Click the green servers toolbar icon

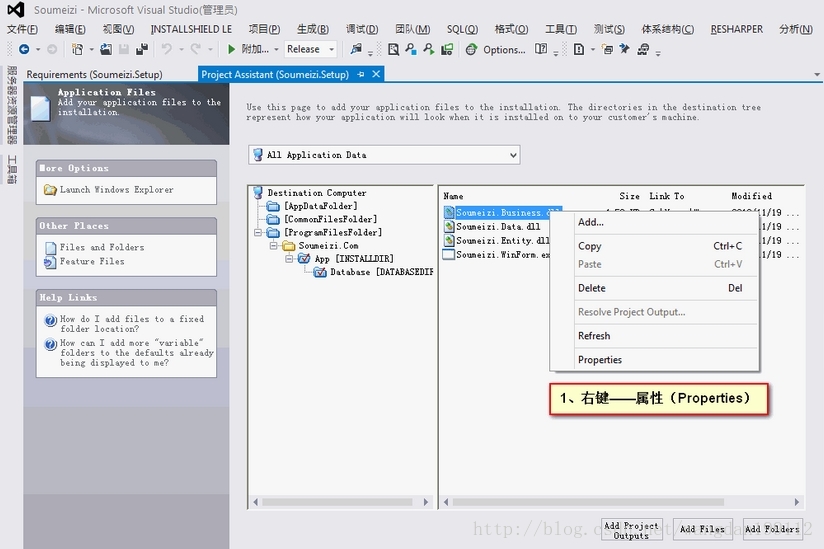pos(447,49)
